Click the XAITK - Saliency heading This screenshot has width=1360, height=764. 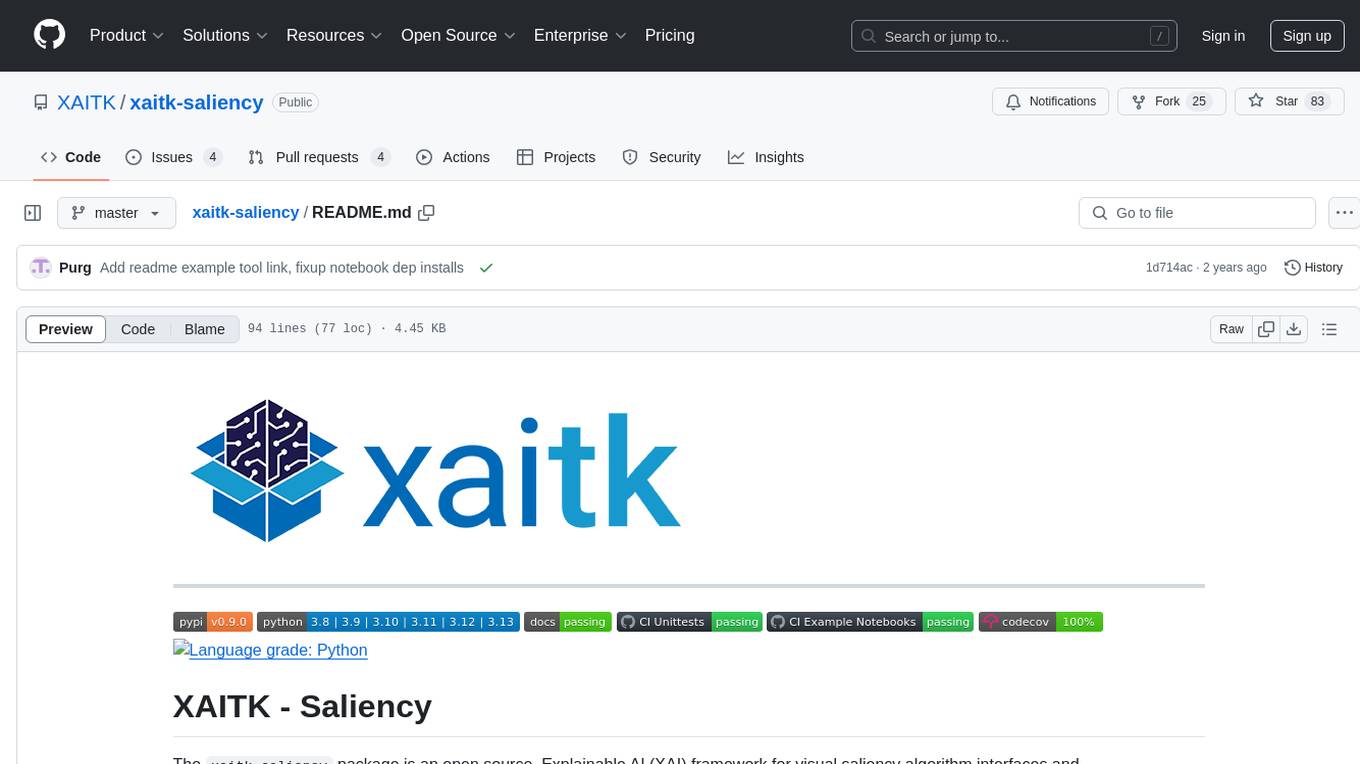302,706
